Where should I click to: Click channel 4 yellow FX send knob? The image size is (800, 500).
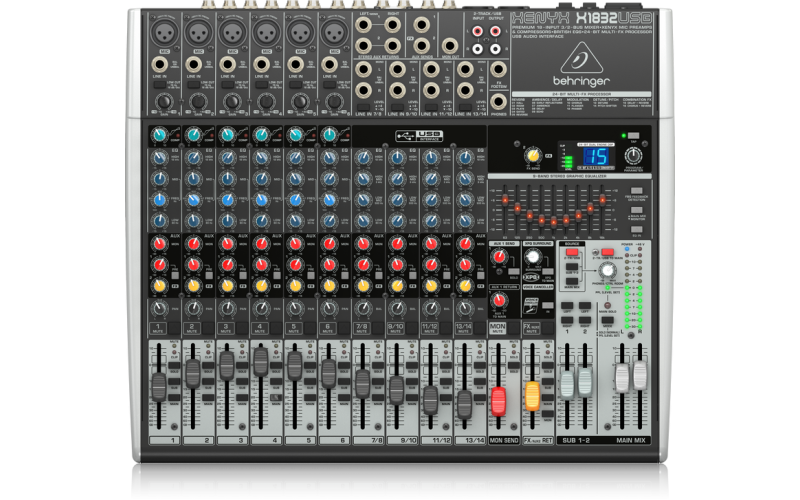tap(262, 286)
